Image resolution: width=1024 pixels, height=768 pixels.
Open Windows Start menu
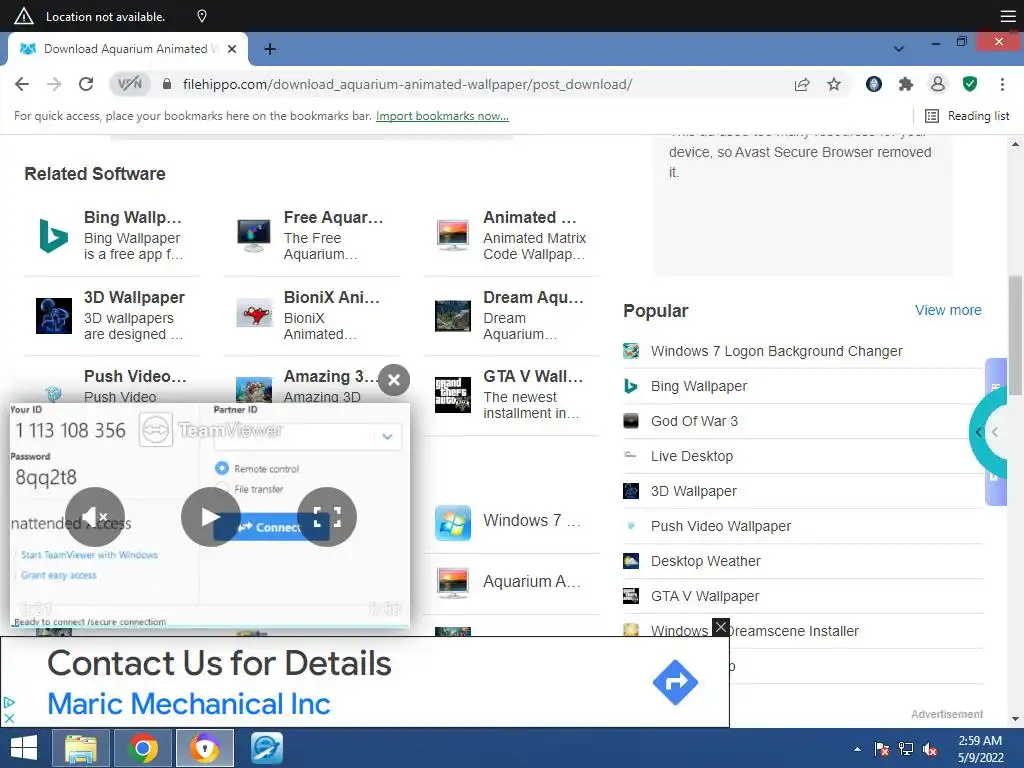pyautogui.click(x=24, y=748)
